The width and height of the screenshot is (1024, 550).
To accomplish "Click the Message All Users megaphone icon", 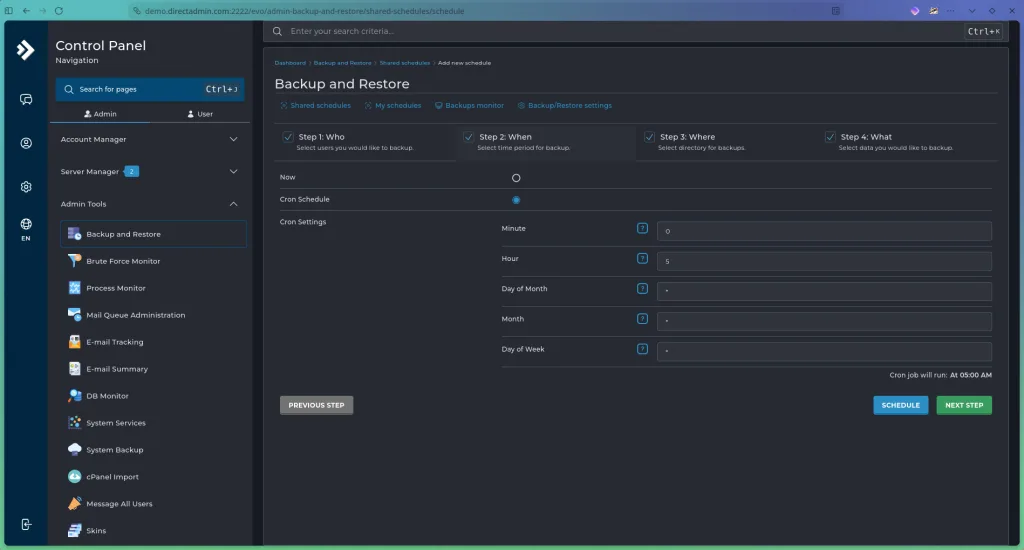I will 74,504.
